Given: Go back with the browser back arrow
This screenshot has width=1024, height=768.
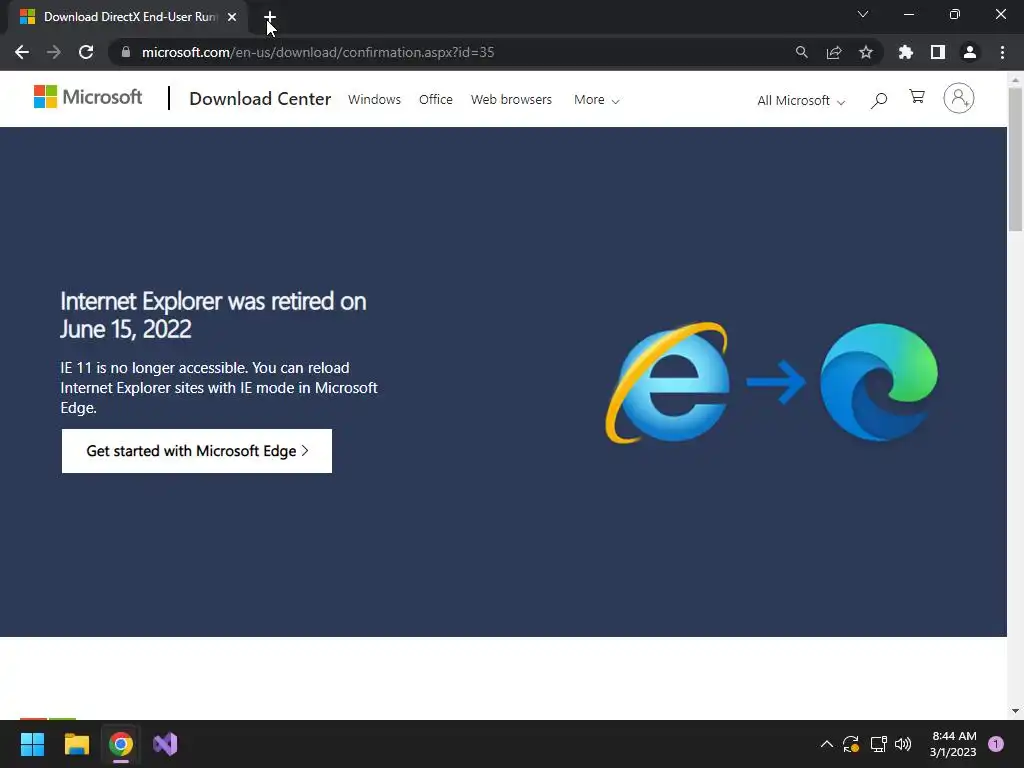Looking at the screenshot, I should click(22, 52).
